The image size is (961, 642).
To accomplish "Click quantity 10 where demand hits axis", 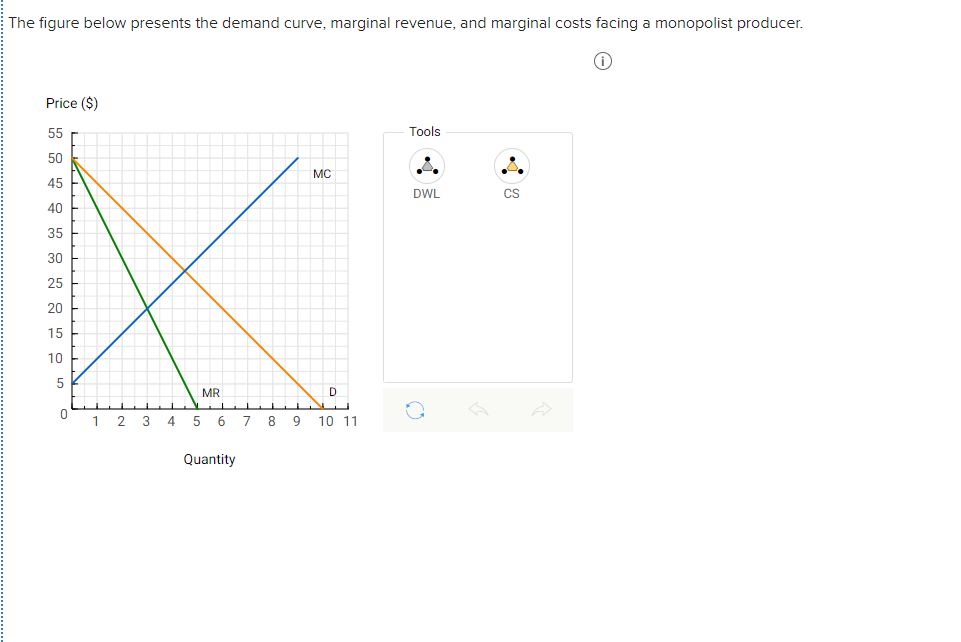I will pos(323,408).
